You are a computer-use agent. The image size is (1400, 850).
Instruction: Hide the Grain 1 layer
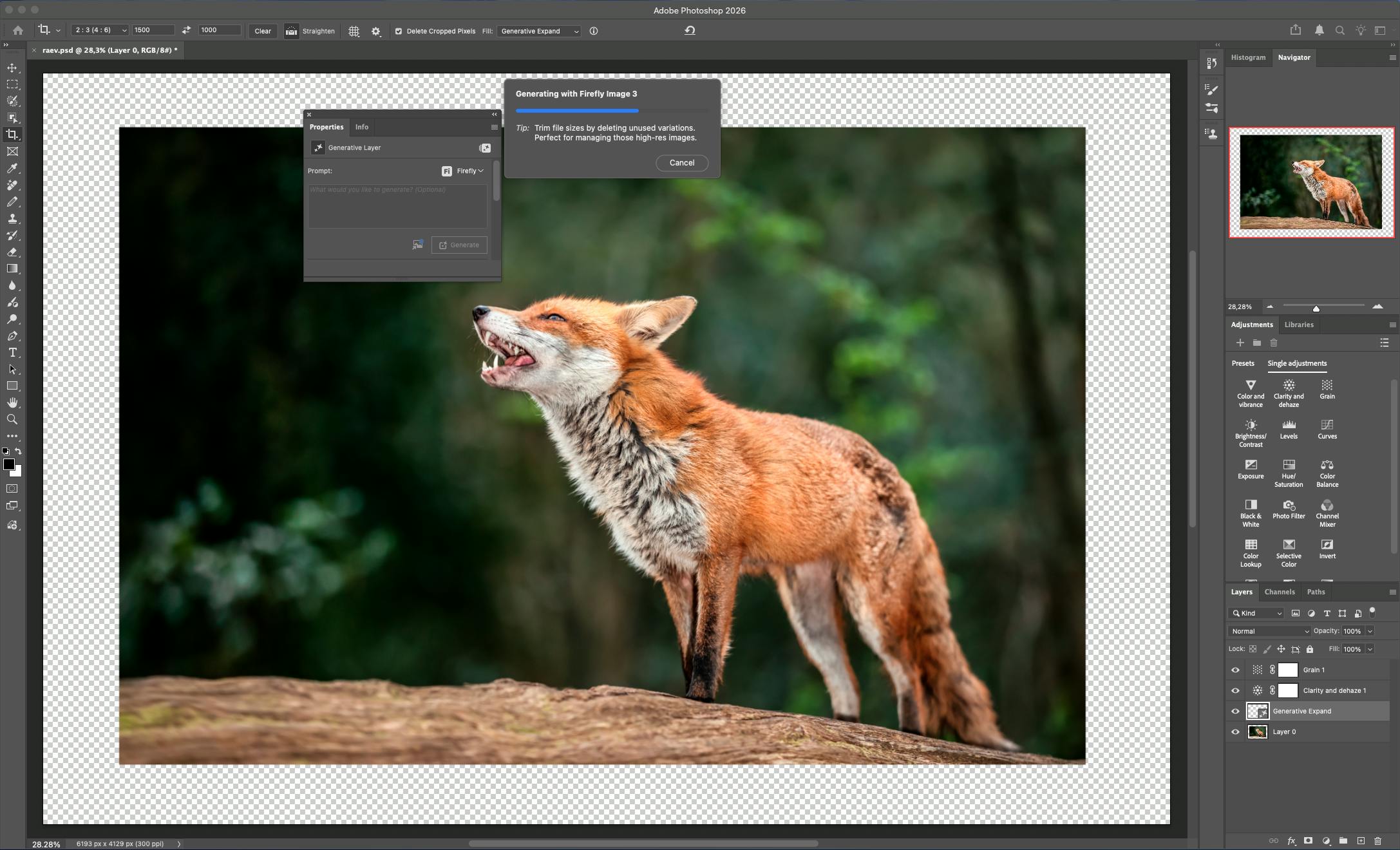click(1235, 670)
